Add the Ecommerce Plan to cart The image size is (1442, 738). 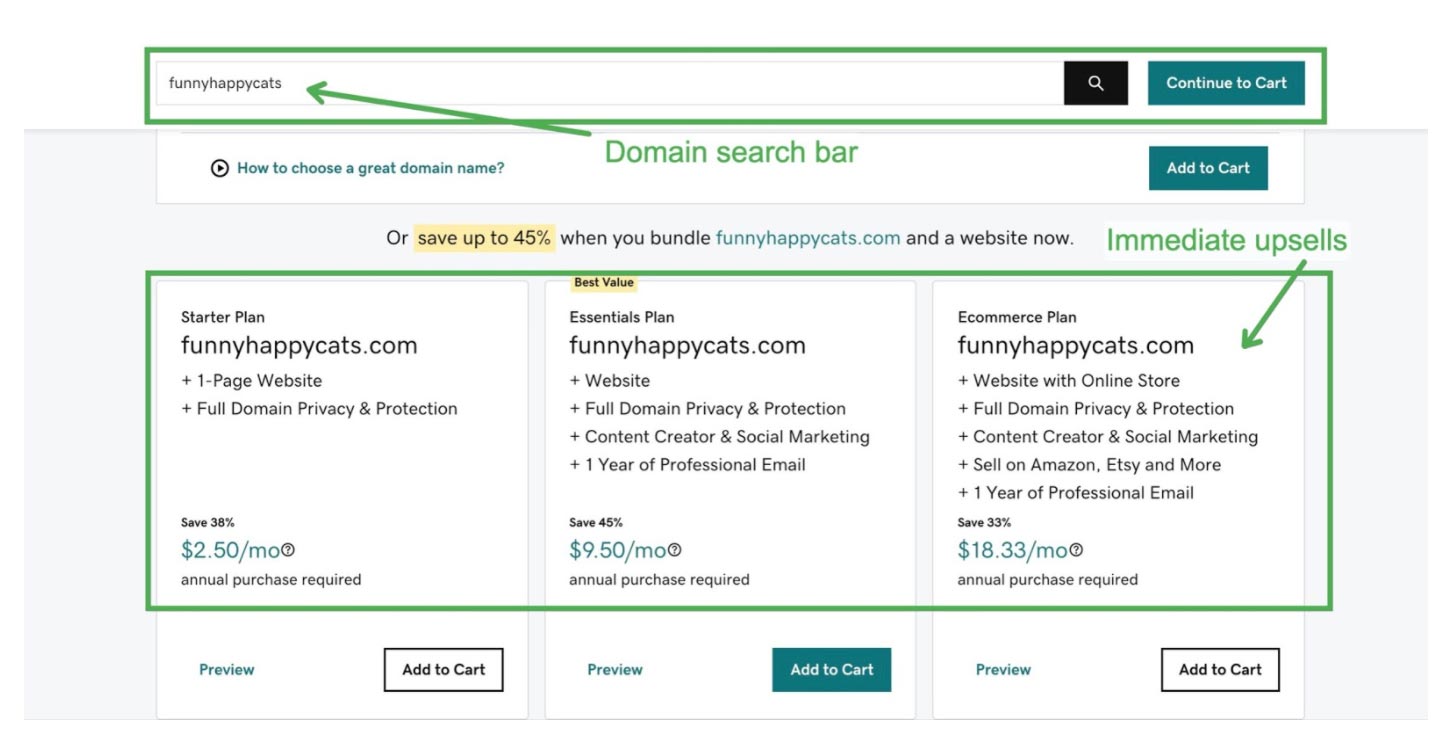click(1220, 670)
